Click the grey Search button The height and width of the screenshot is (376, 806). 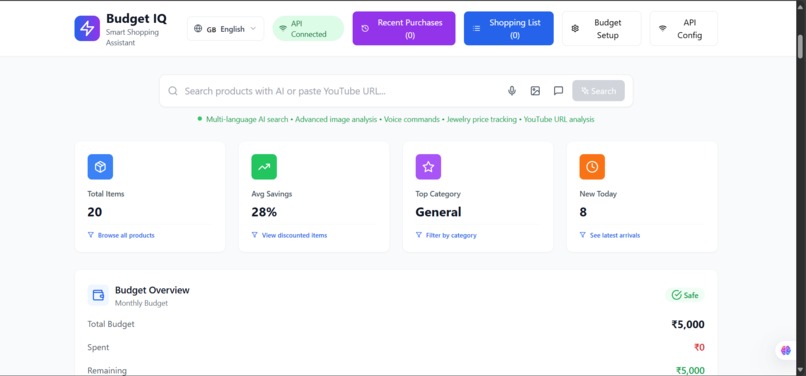[x=598, y=91]
